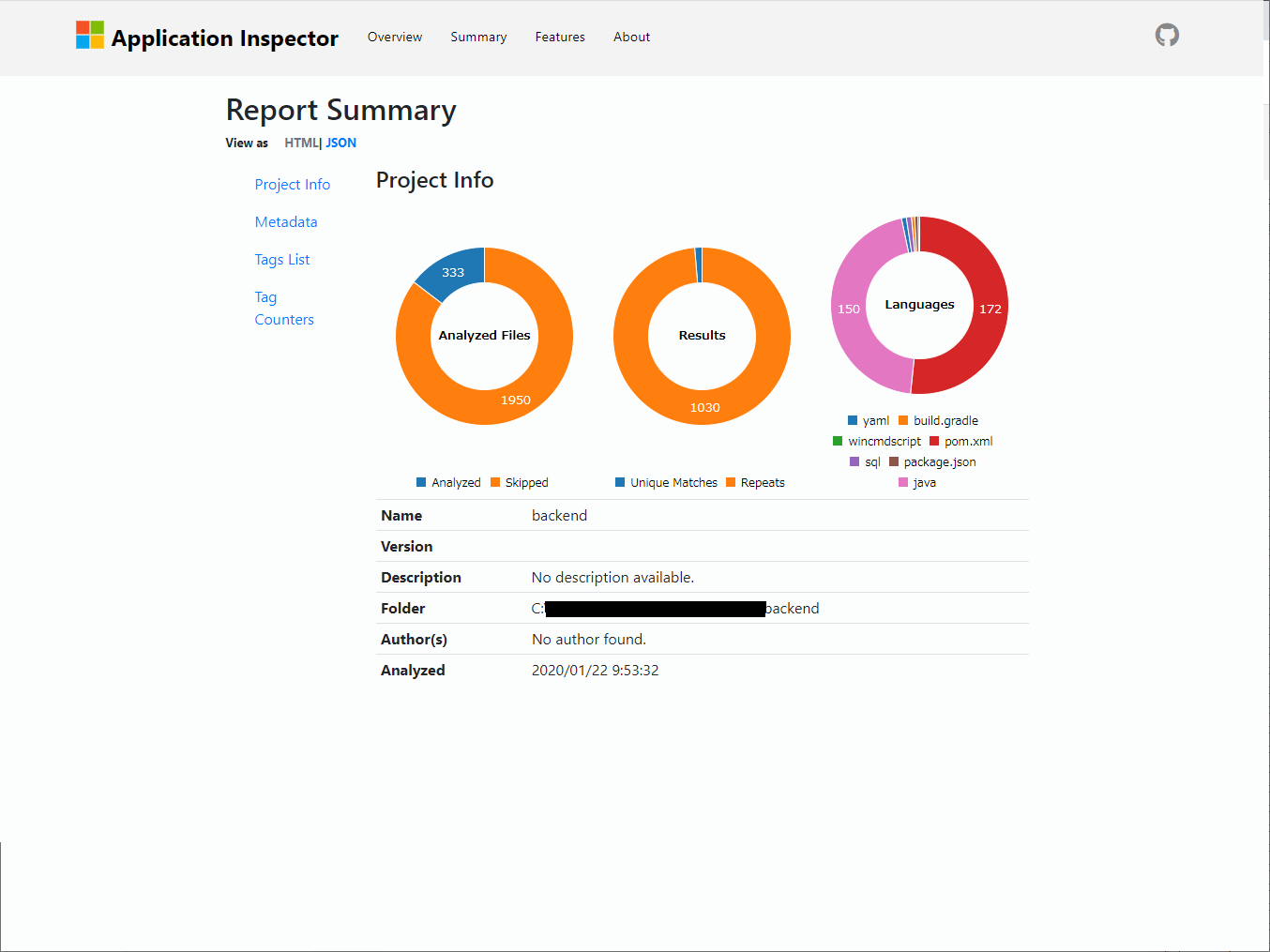Click the JSON view link
This screenshot has width=1270, height=952.
(340, 143)
